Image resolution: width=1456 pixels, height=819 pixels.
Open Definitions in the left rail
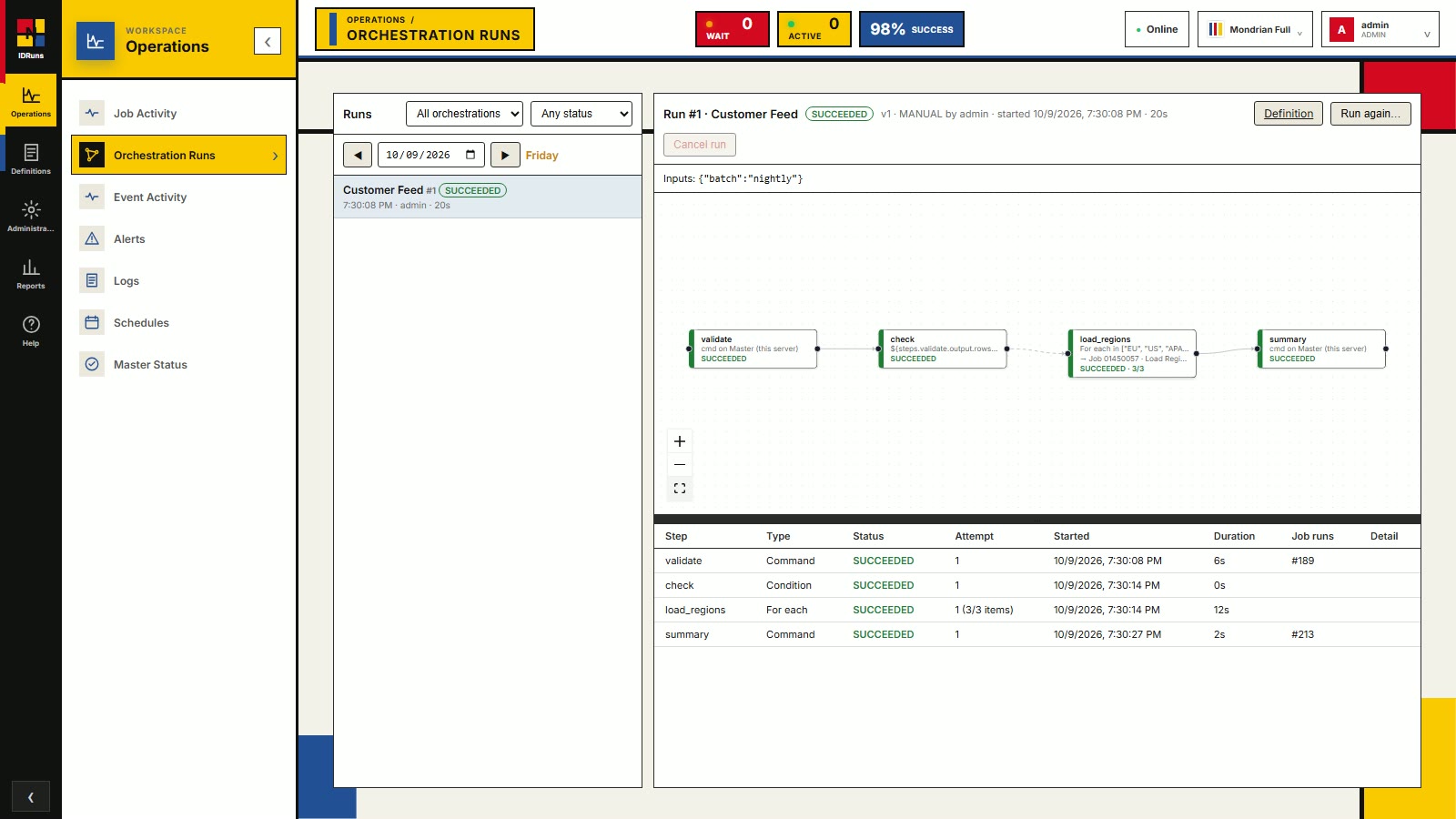tap(31, 158)
